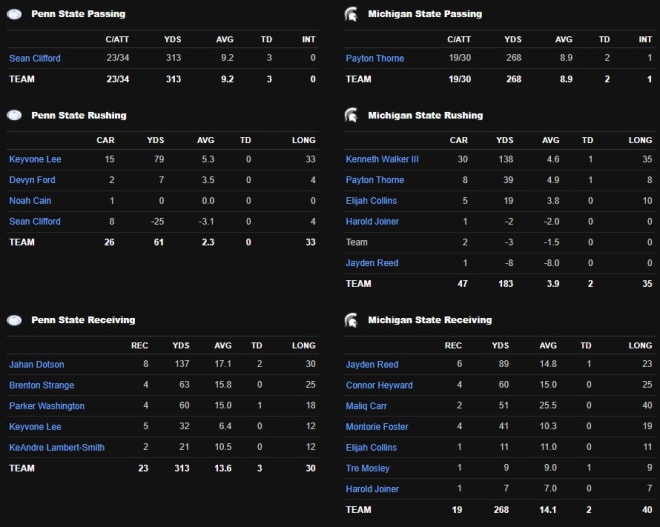Click the Michigan State Passing heading
660x527 pixels.
point(425,14)
